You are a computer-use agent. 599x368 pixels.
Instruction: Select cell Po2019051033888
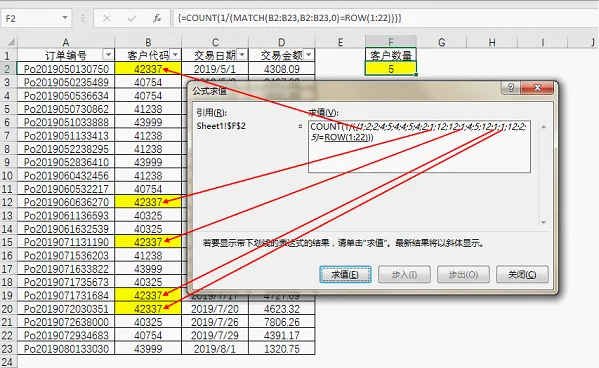[66, 122]
